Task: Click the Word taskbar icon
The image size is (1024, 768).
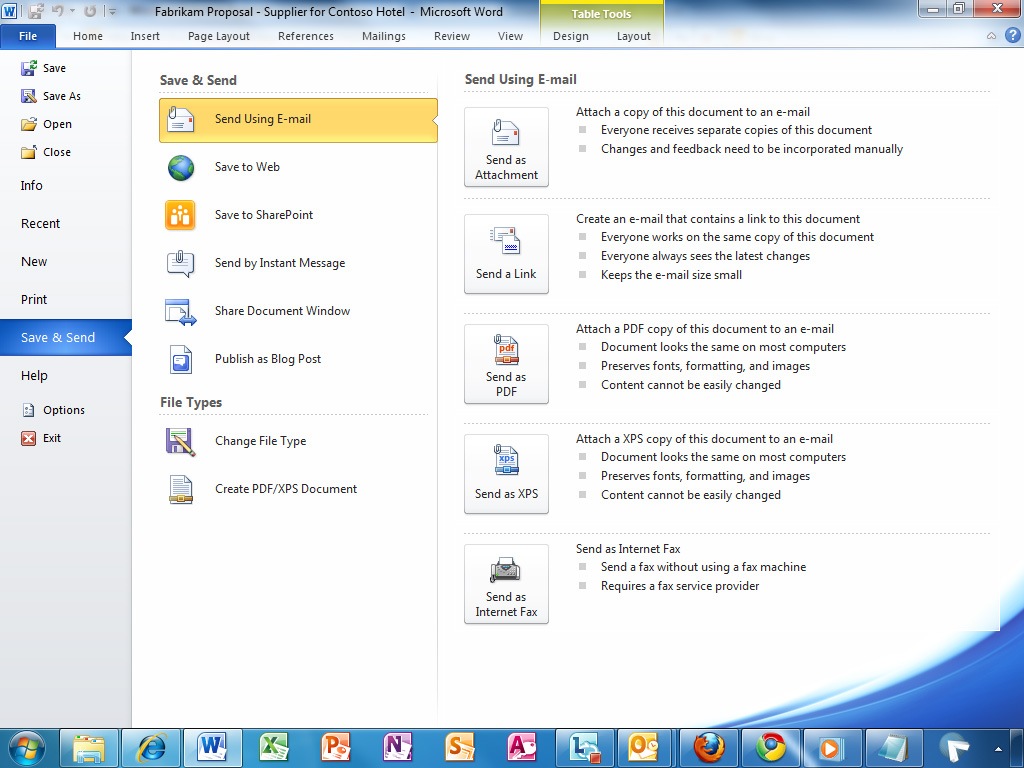Action: [x=213, y=748]
